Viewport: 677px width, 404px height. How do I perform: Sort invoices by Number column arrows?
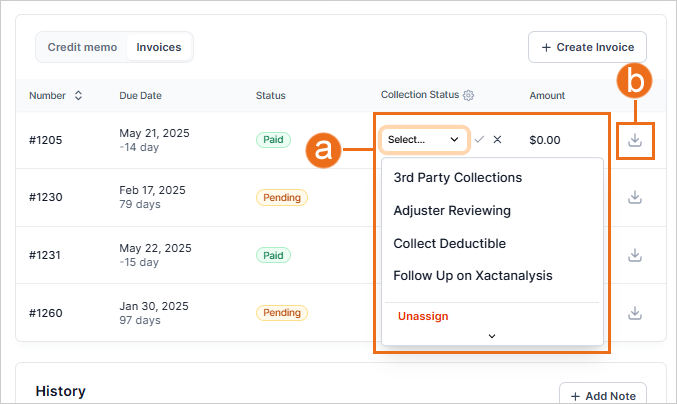pos(78,96)
